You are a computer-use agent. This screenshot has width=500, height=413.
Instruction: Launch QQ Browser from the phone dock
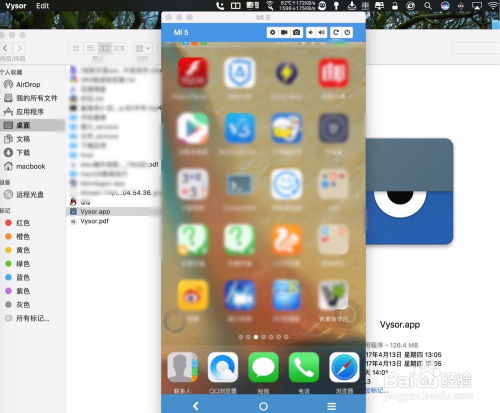(x=223, y=367)
